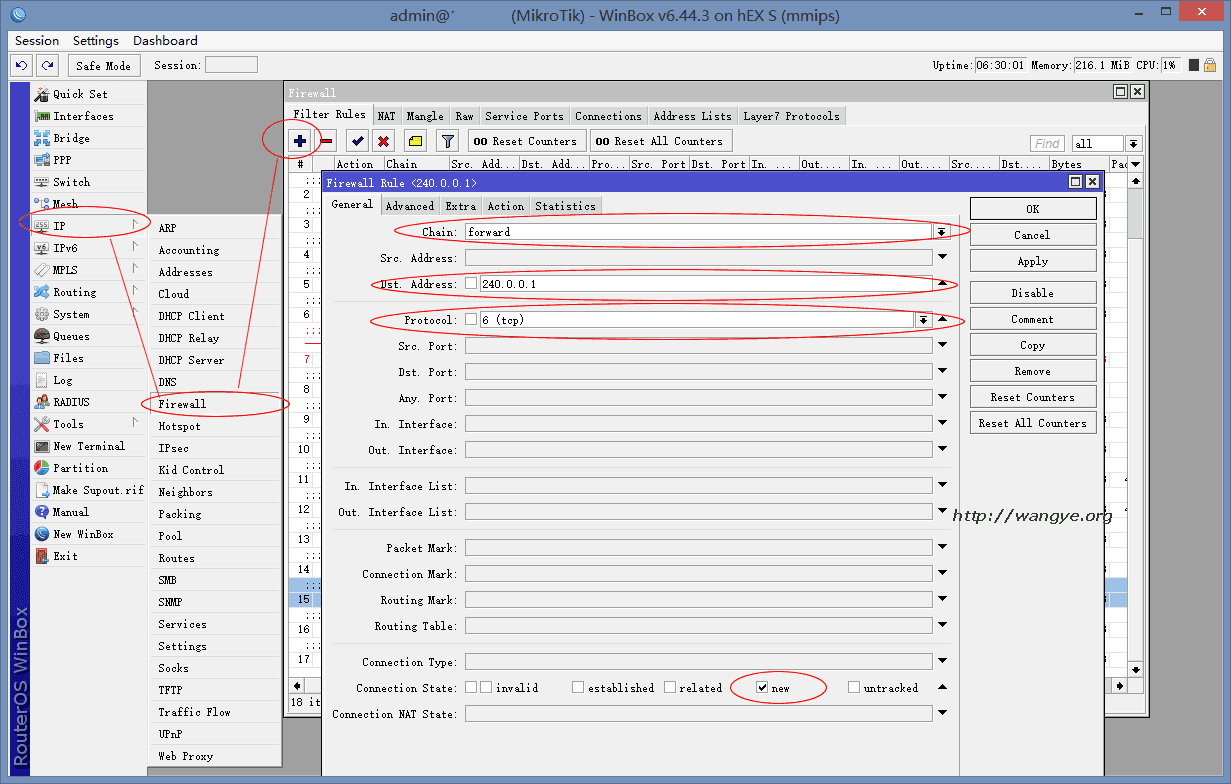Click the red minus Remove rule icon

tap(327, 141)
